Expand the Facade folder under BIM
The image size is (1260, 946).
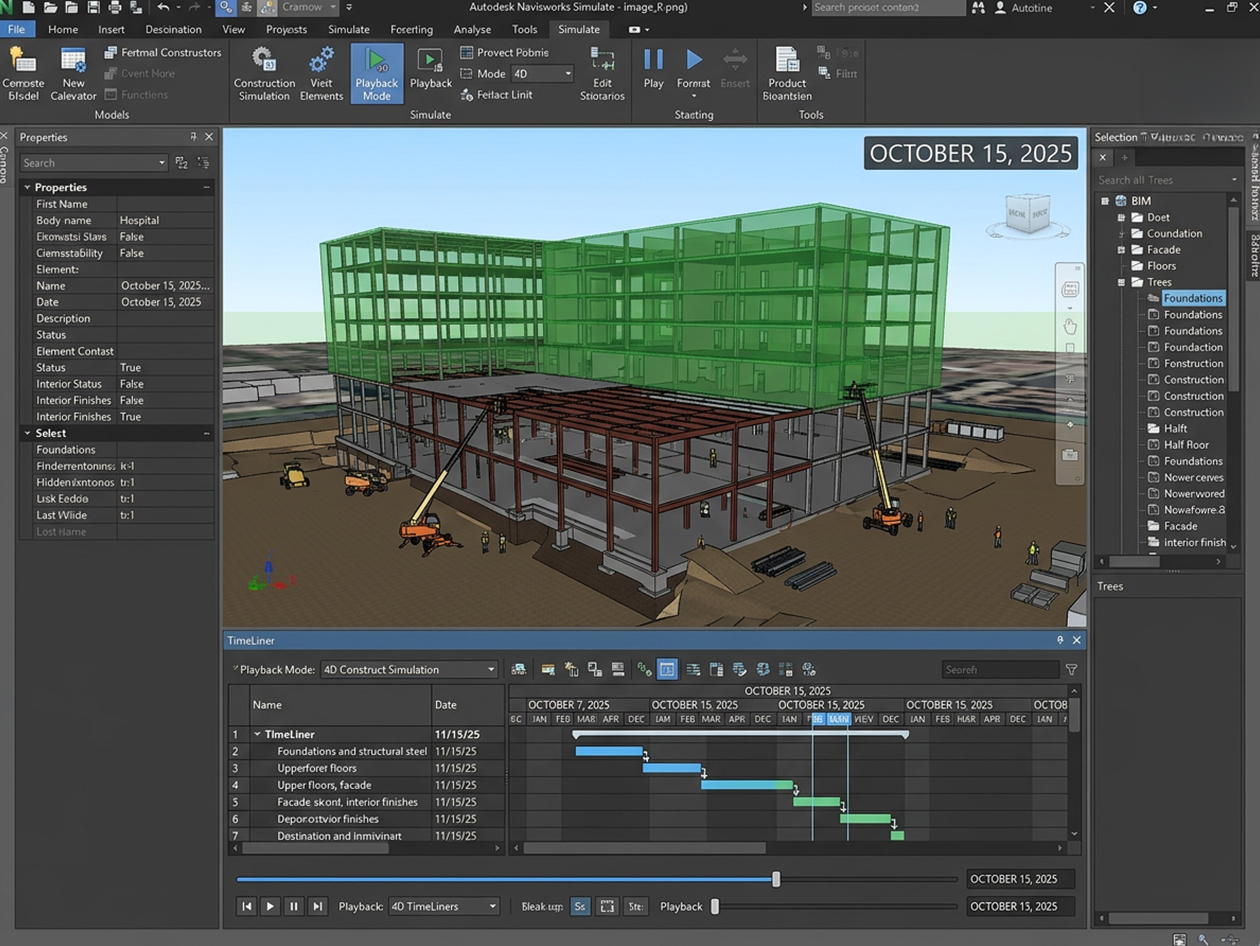coord(1121,250)
